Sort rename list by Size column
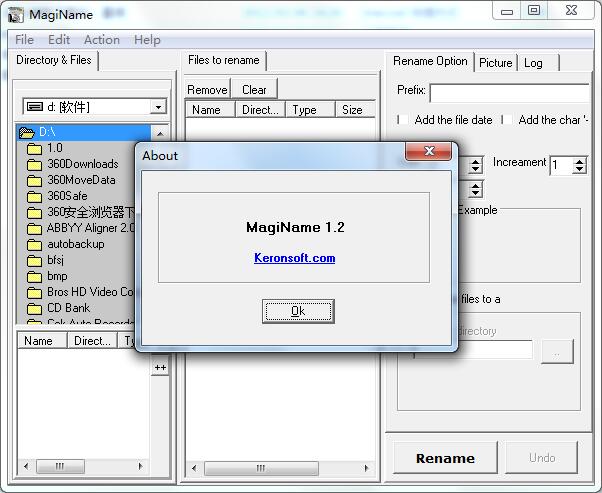The image size is (602, 493). (355, 110)
